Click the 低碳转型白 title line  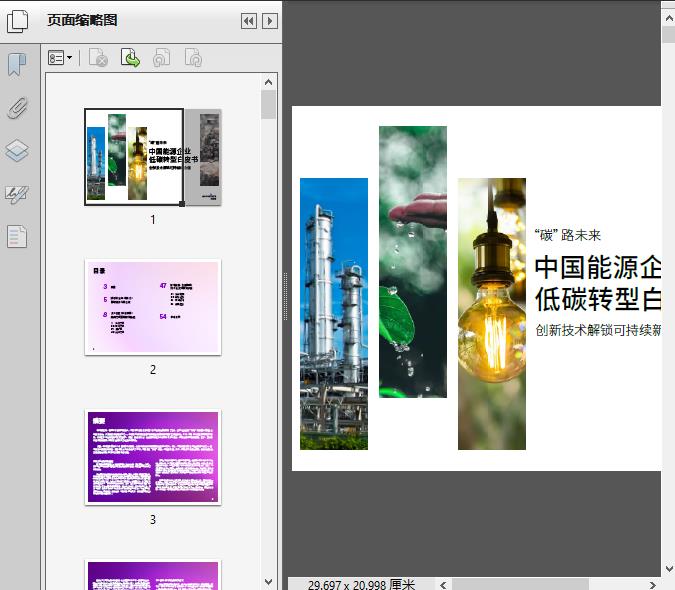pos(598,299)
